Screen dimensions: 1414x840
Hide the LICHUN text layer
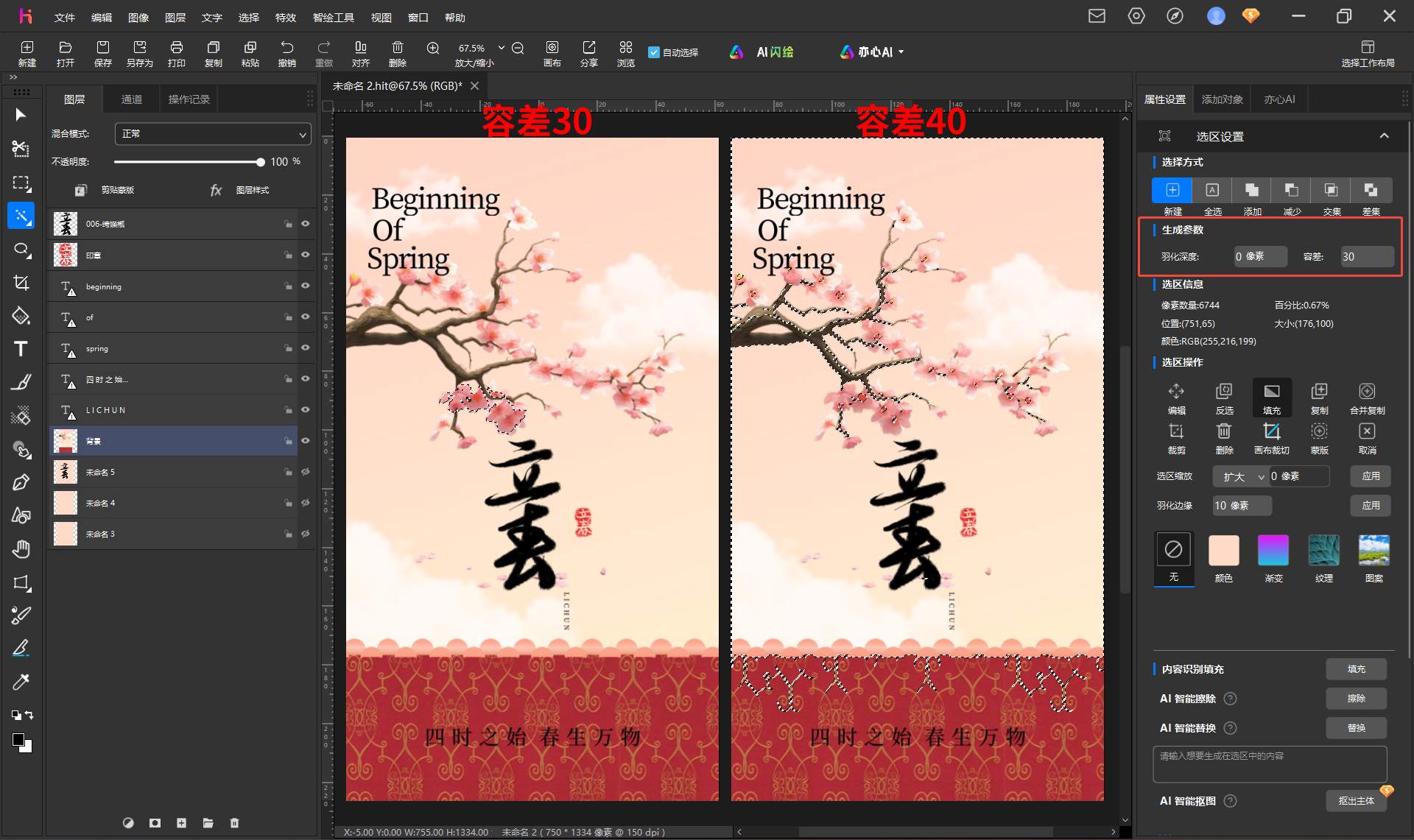[x=305, y=409]
